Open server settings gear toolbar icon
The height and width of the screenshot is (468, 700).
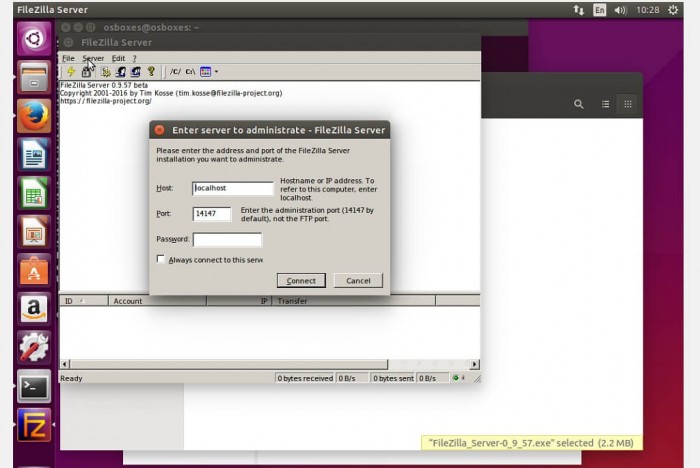[105, 71]
